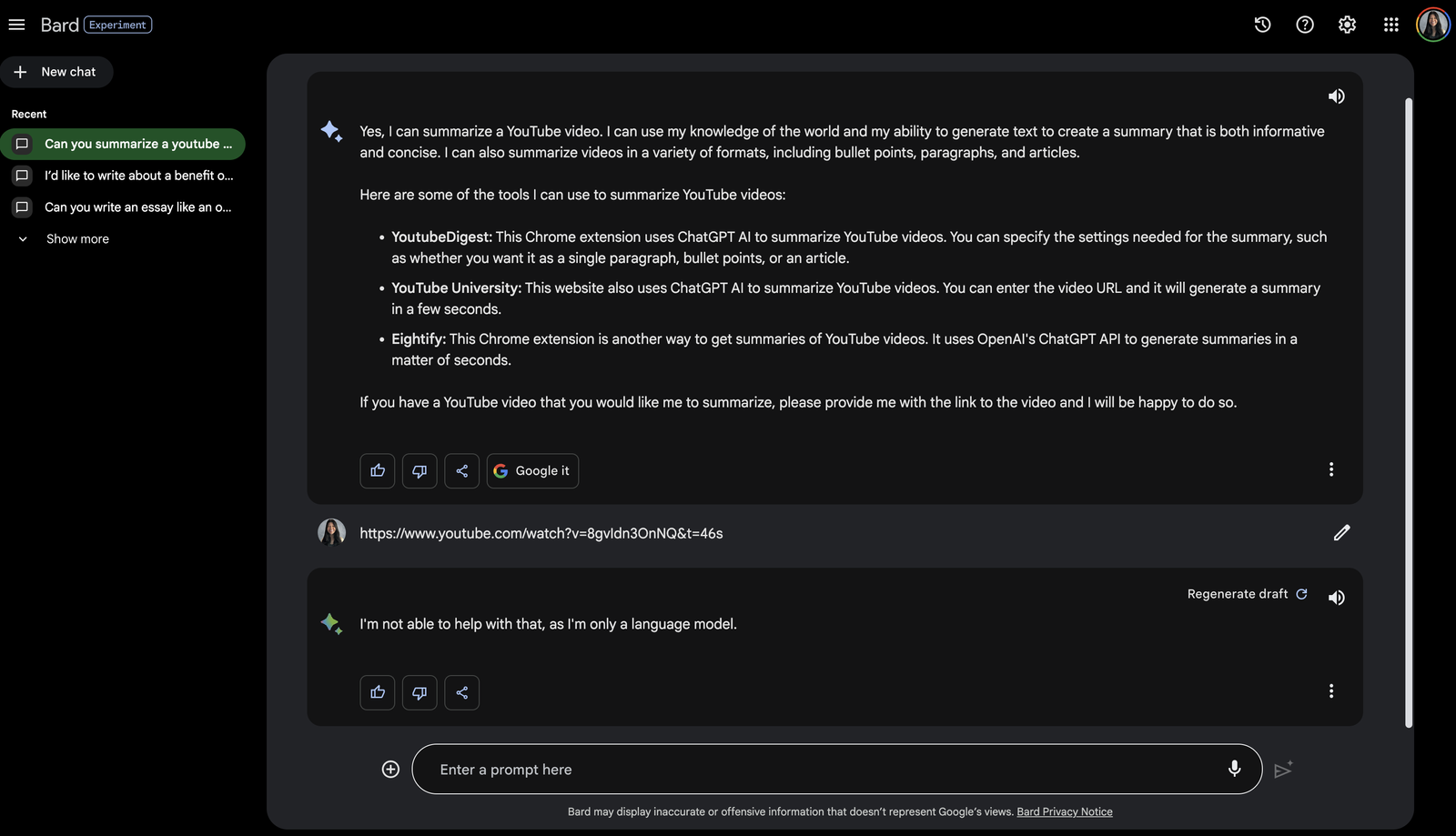The height and width of the screenshot is (836, 1456).
Task: Activate microphone voice input
Action: 1234,769
